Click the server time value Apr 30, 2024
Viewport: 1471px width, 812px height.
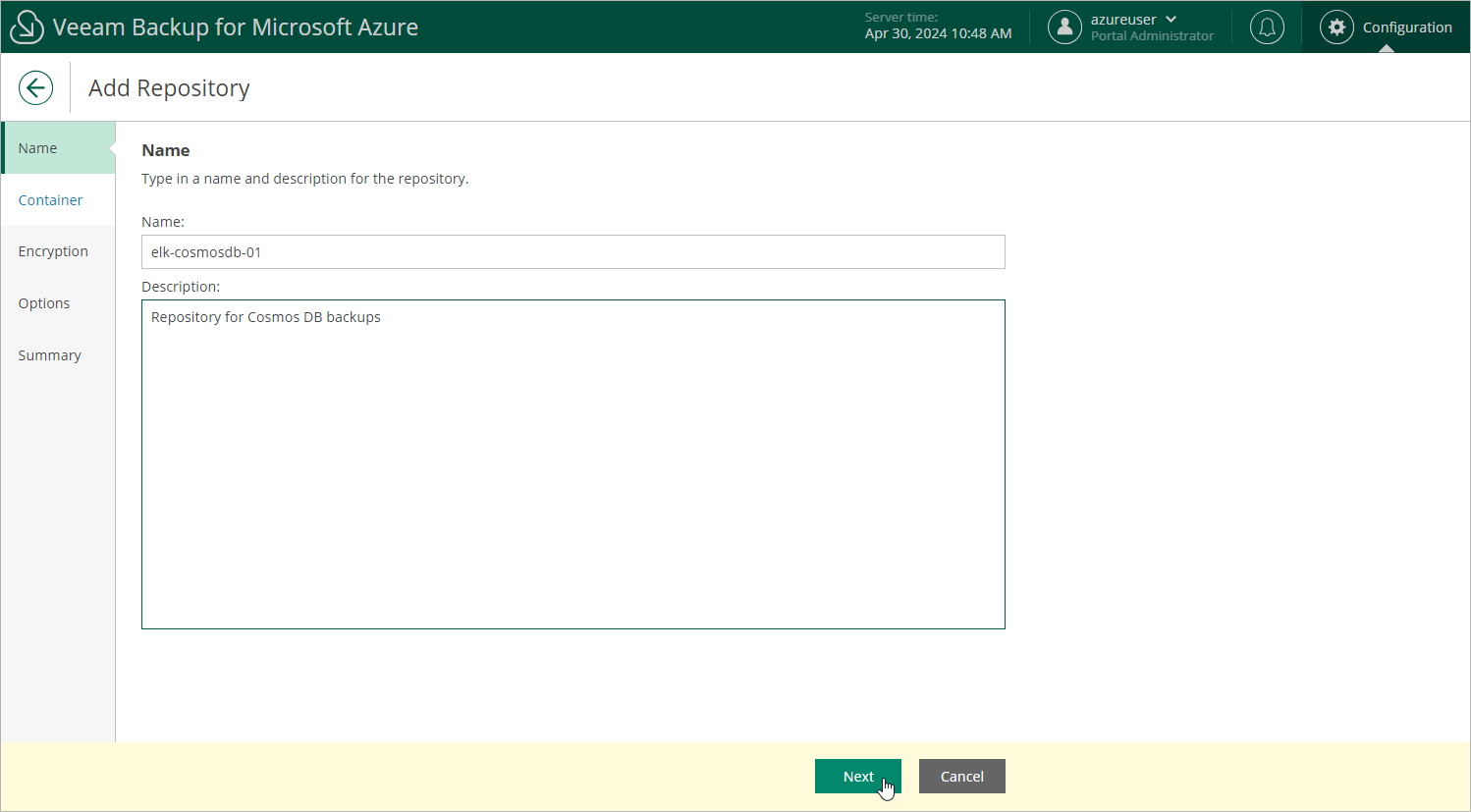coord(938,33)
